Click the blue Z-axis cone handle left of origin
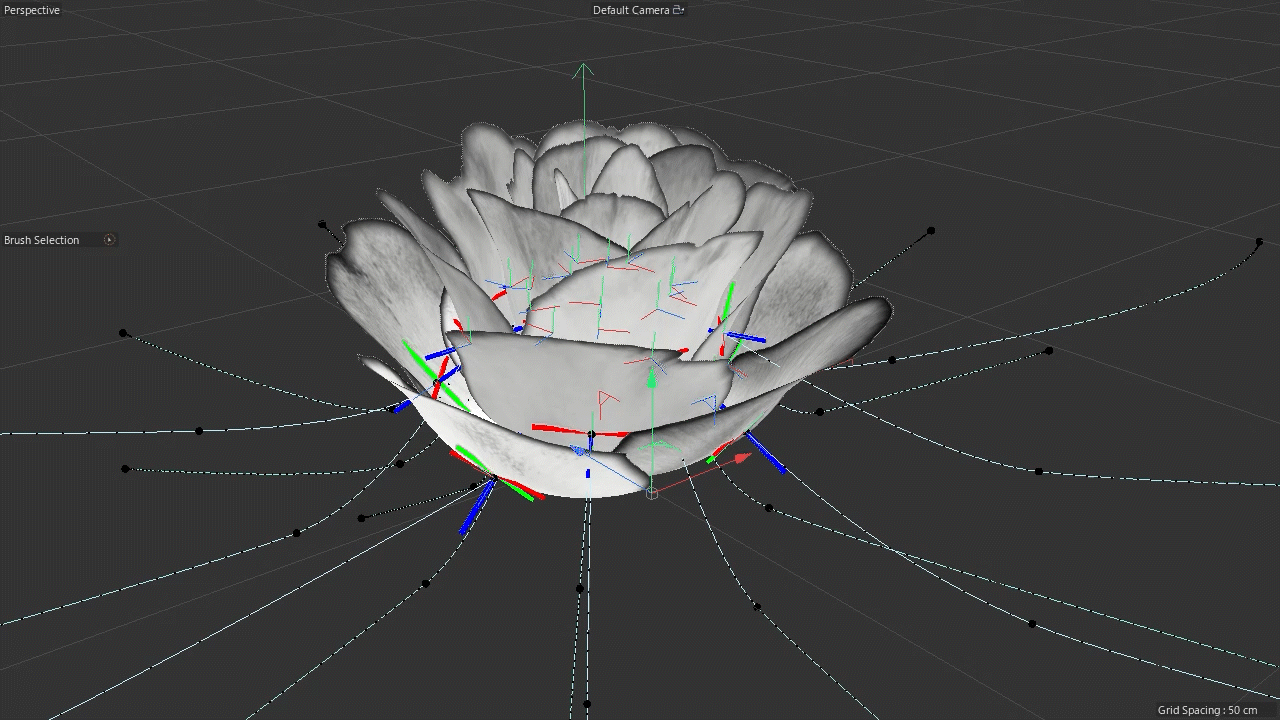Image resolution: width=1280 pixels, height=720 pixels. click(580, 451)
